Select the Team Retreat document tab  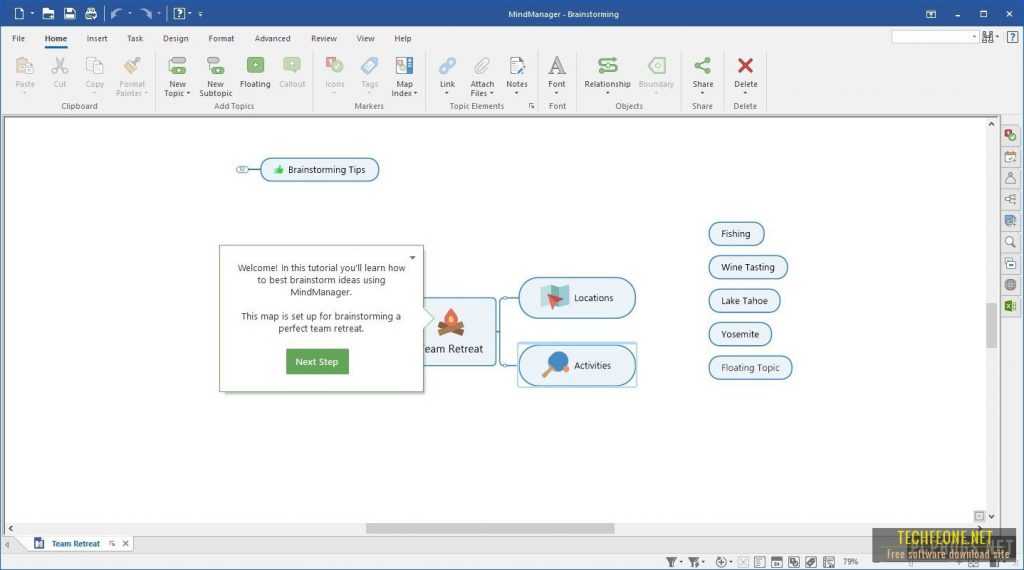[x=75, y=543]
